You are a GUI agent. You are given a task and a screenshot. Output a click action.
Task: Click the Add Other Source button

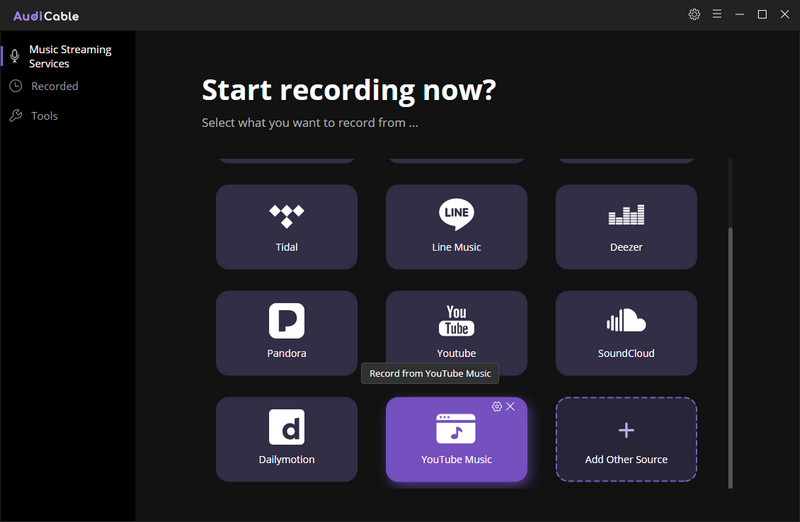point(626,439)
